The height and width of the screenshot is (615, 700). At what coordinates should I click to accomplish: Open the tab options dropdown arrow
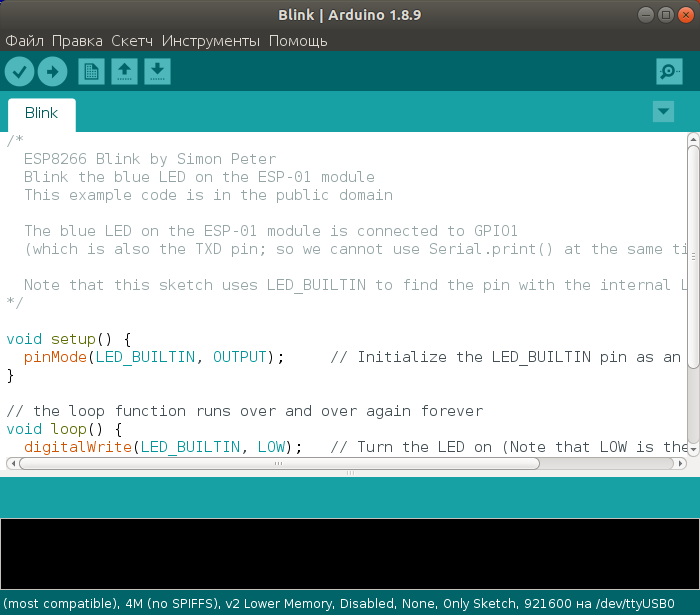point(663,111)
